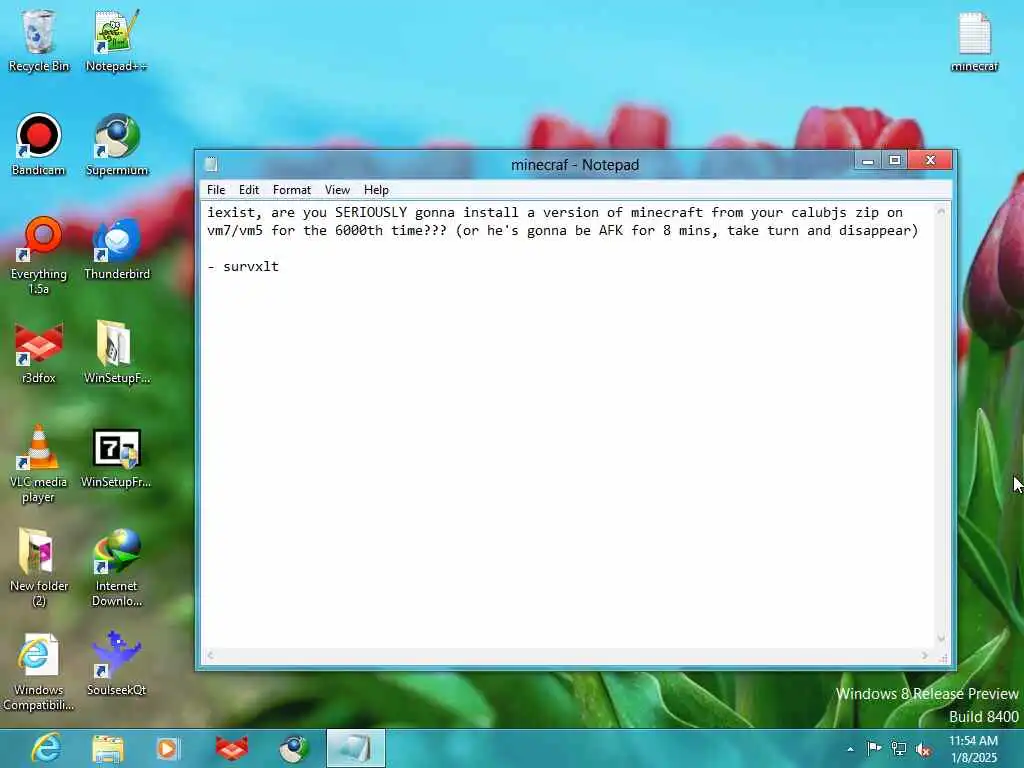Select the Thunderbird desktop shortcut

117,249
